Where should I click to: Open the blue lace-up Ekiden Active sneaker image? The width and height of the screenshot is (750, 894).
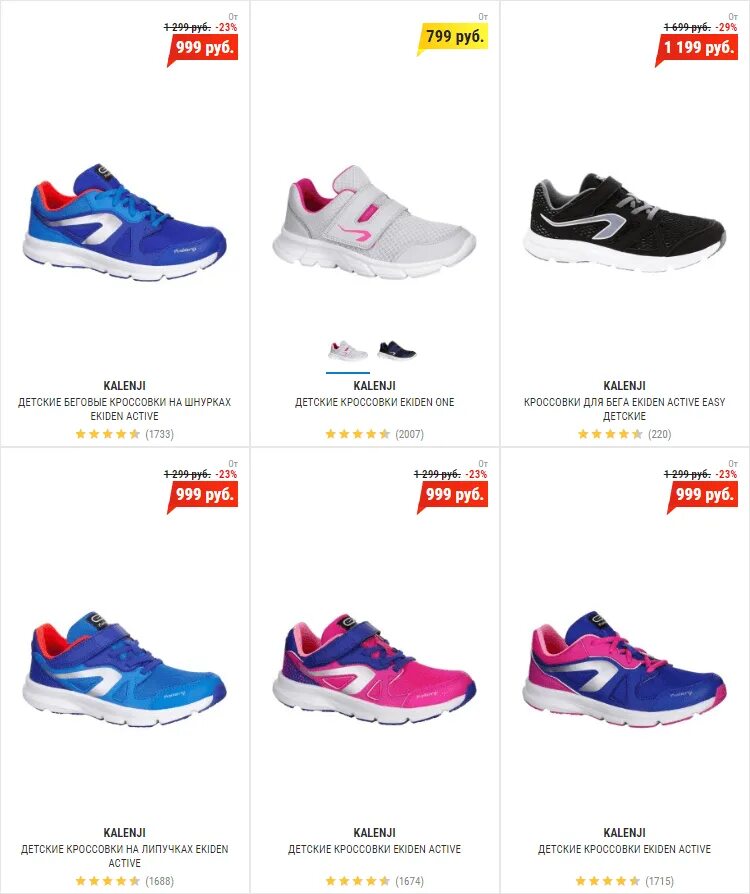tap(124, 222)
